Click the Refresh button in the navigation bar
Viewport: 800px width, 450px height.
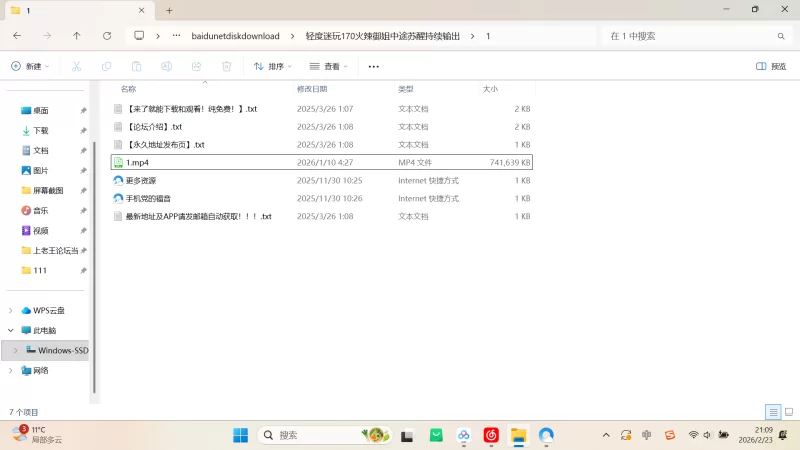[107, 35]
